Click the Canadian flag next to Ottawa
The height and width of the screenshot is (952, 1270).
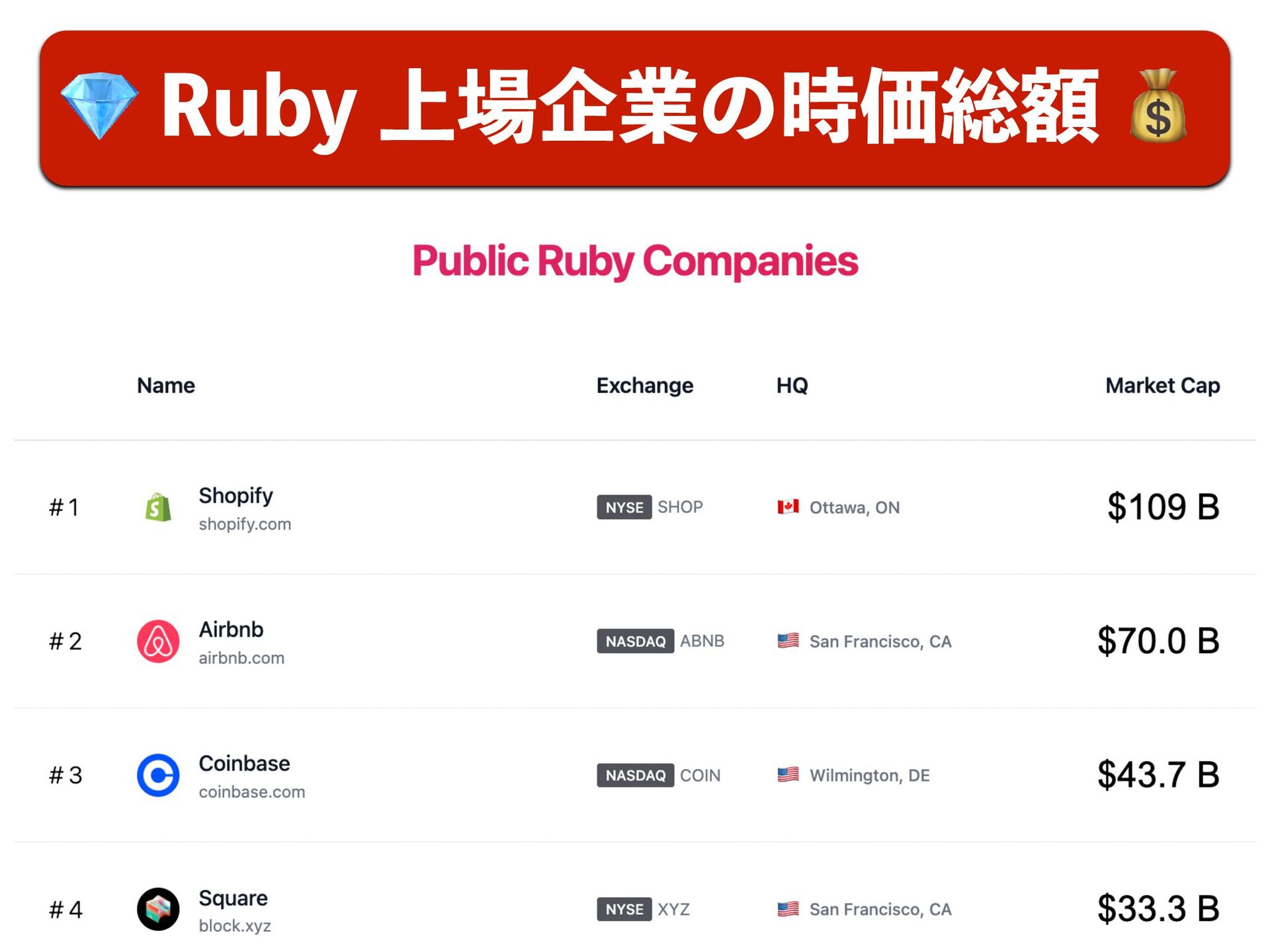click(x=788, y=507)
